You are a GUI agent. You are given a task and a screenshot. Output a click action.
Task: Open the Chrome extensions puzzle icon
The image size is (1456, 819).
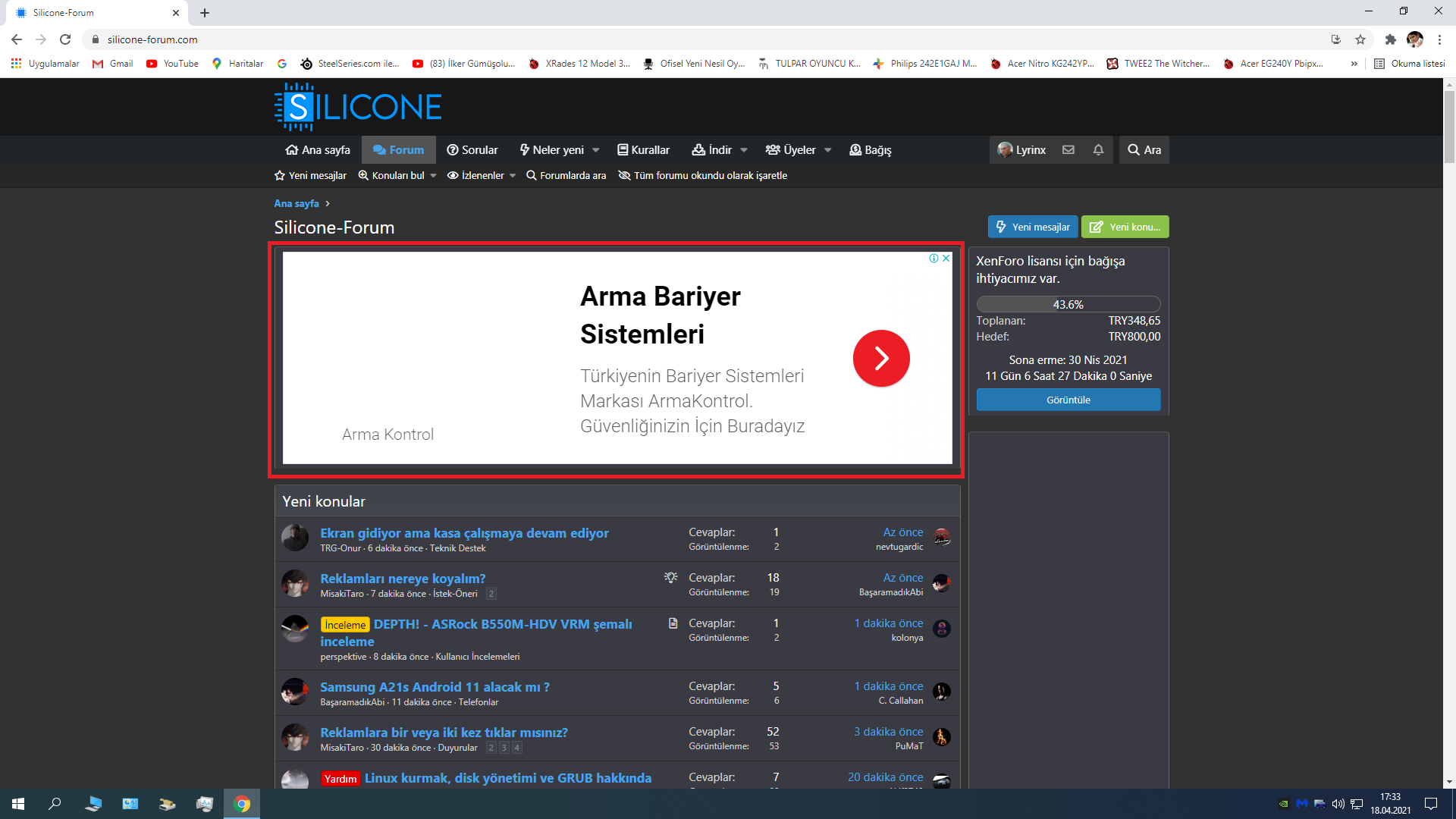pos(1390,39)
